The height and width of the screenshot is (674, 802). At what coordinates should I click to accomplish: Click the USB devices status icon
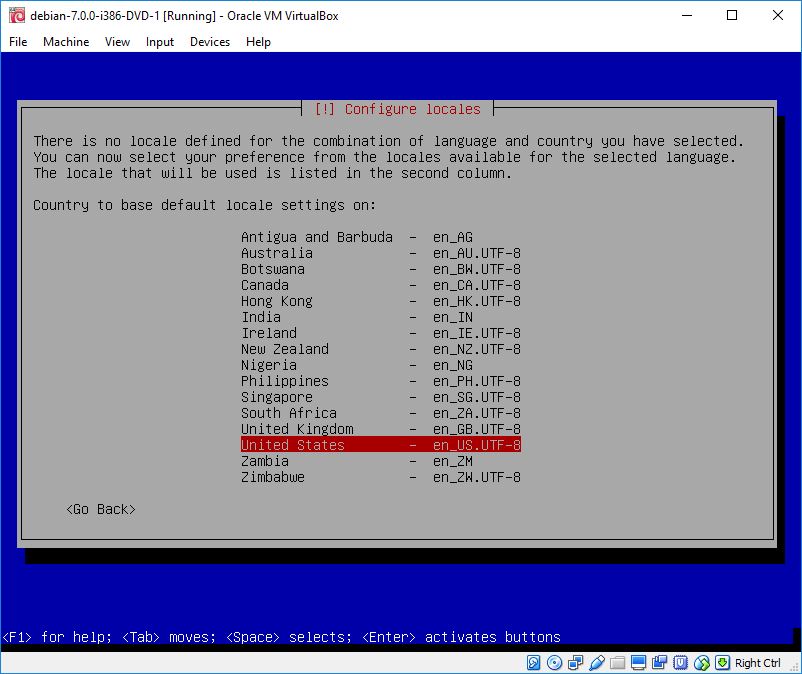[596, 663]
